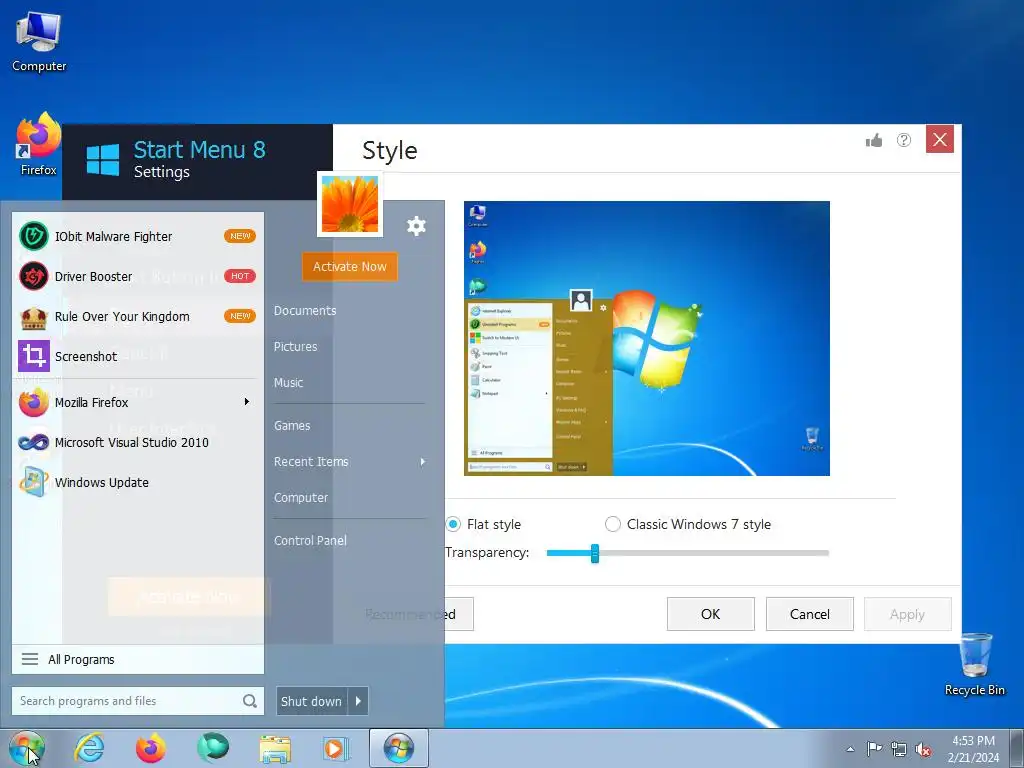
Task: Click the Shut down button
Action: coord(312,701)
